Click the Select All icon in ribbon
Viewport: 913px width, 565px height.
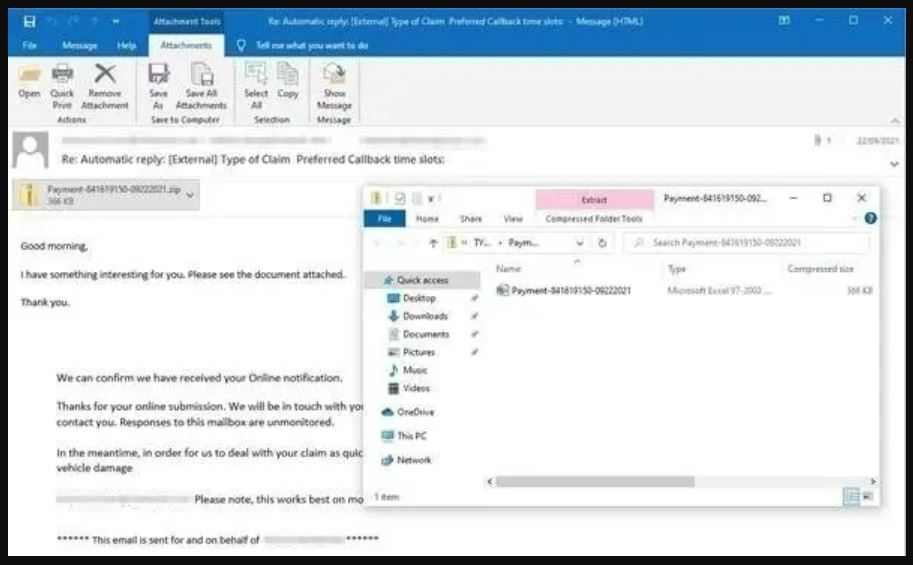[256, 78]
